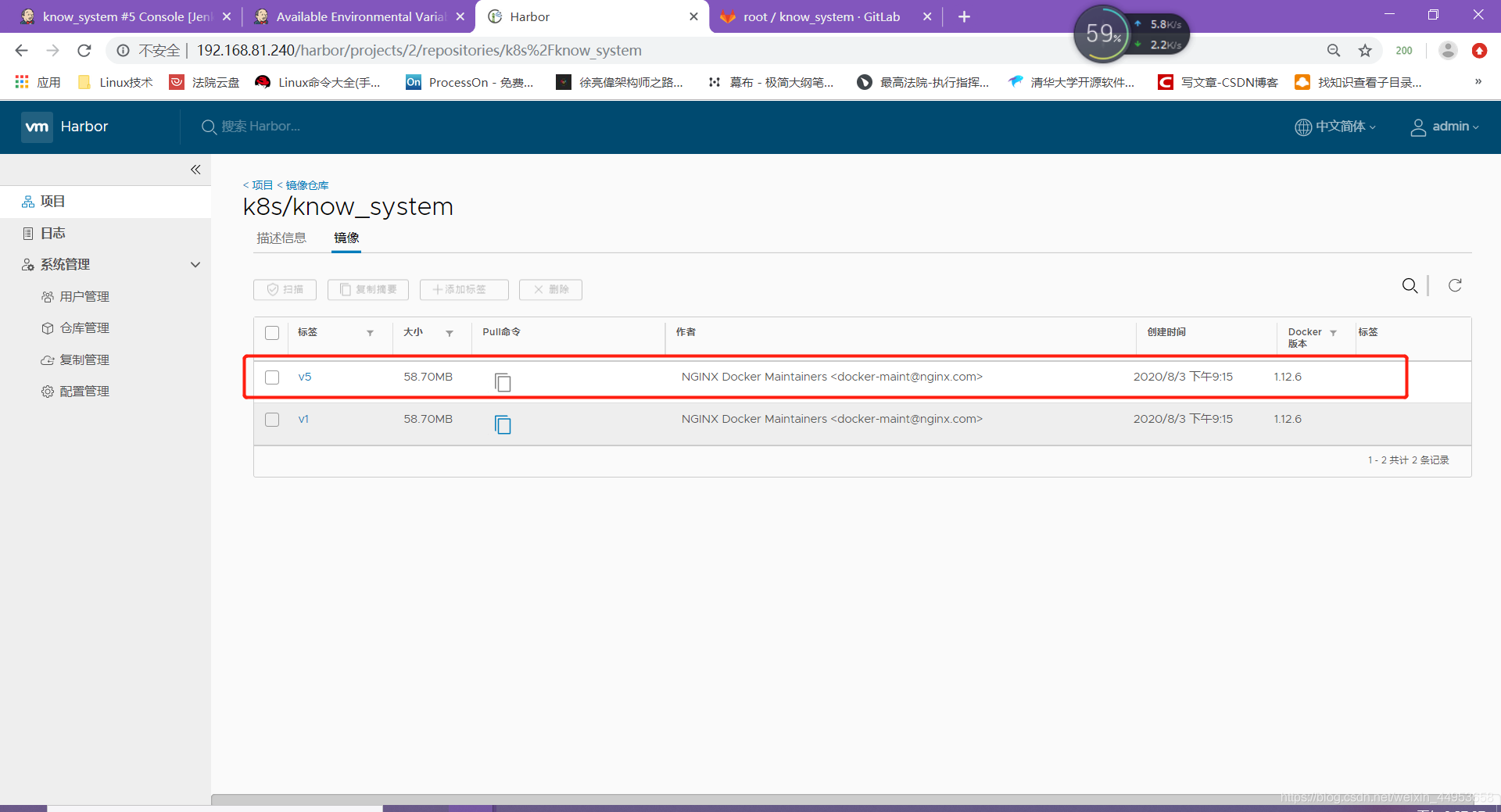Open the 清华大学开源软件 bookmark
Screen dimensions: 1501x812
click(1071, 82)
